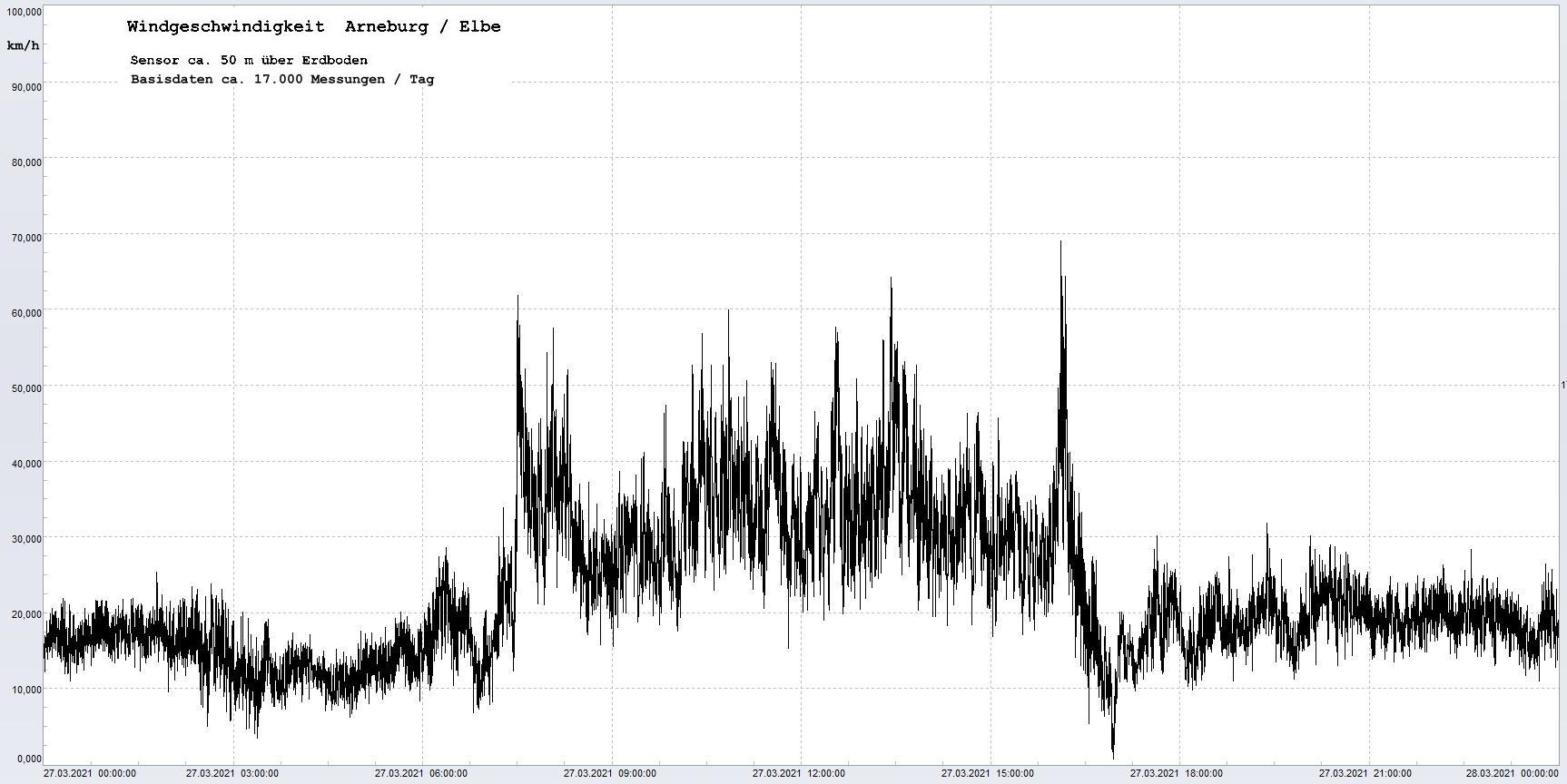This screenshot has height=784, width=1567.
Task: Click the 'Sensor ca. 50 m über Erdboden' line
Action: pos(249,61)
